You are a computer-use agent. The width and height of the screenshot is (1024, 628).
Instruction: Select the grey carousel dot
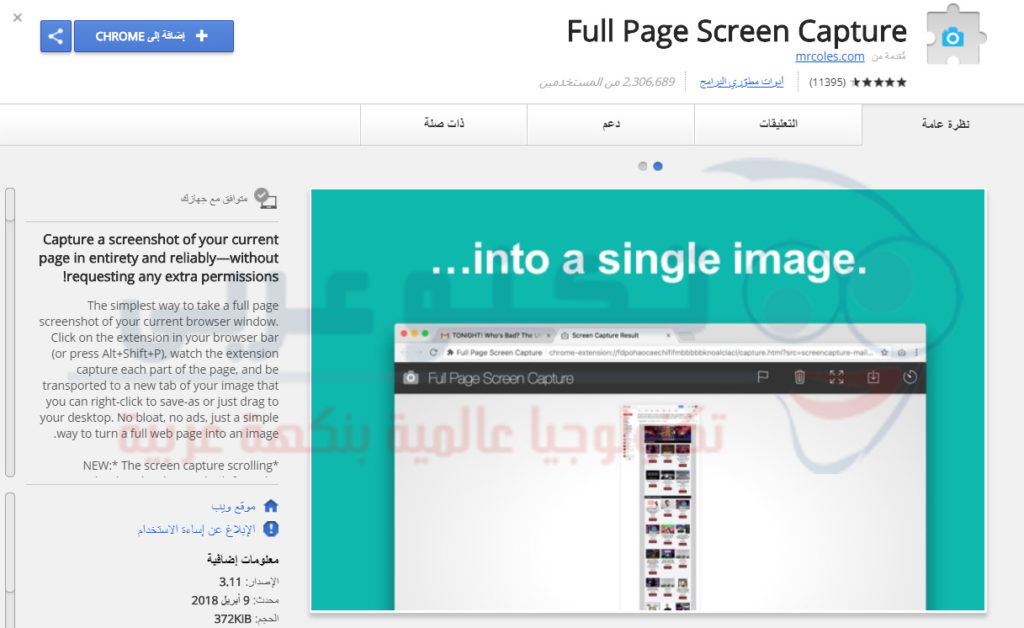click(x=643, y=166)
